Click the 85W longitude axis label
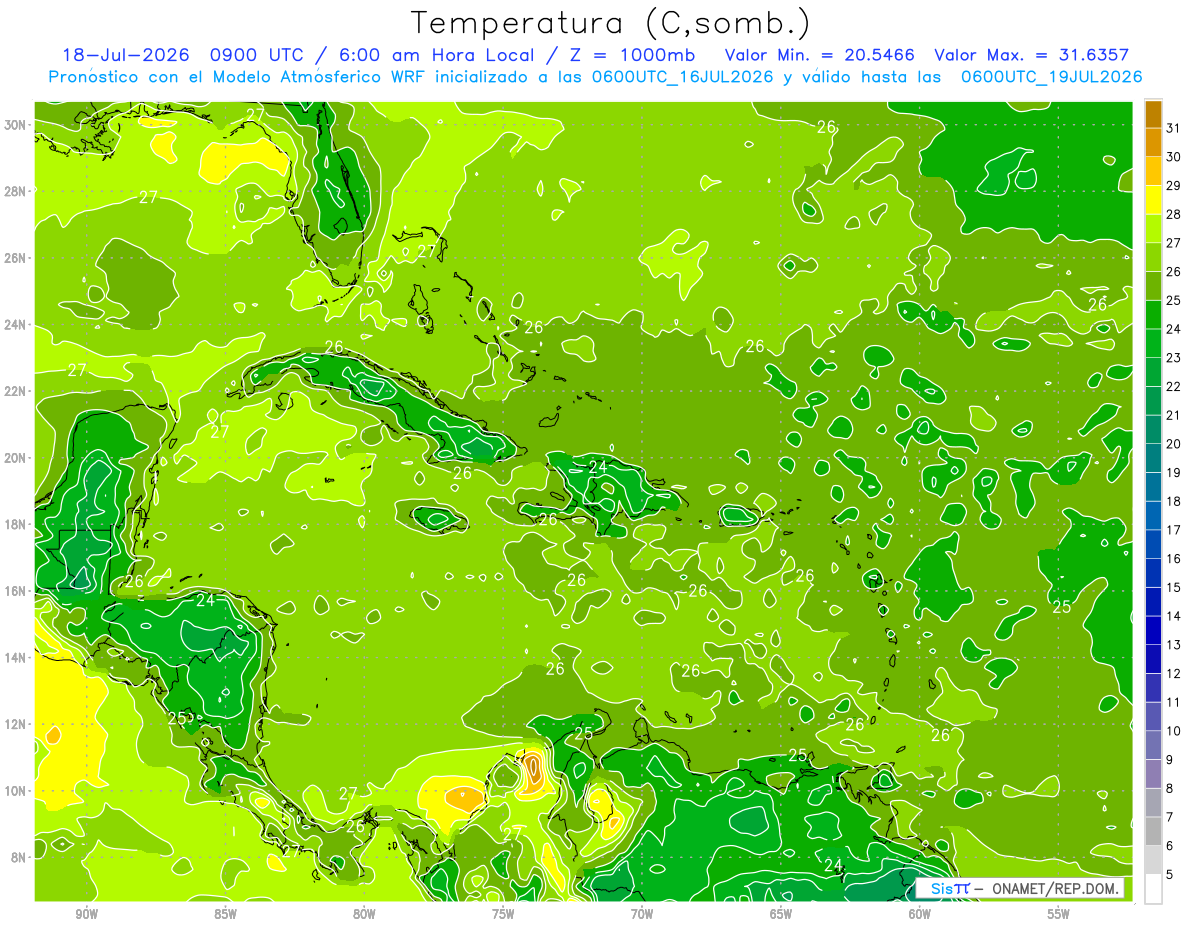Image resolution: width=1200 pixels, height=927 pixels. pyautogui.click(x=225, y=914)
